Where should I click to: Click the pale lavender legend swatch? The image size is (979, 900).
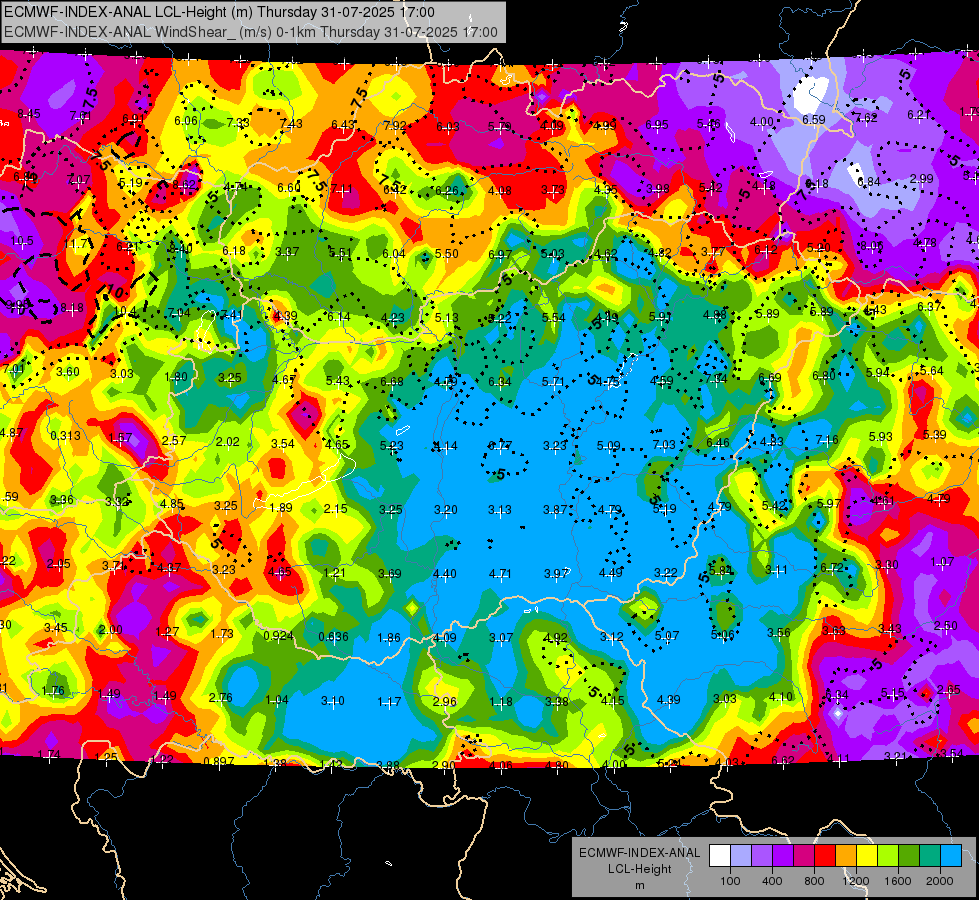[741, 856]
